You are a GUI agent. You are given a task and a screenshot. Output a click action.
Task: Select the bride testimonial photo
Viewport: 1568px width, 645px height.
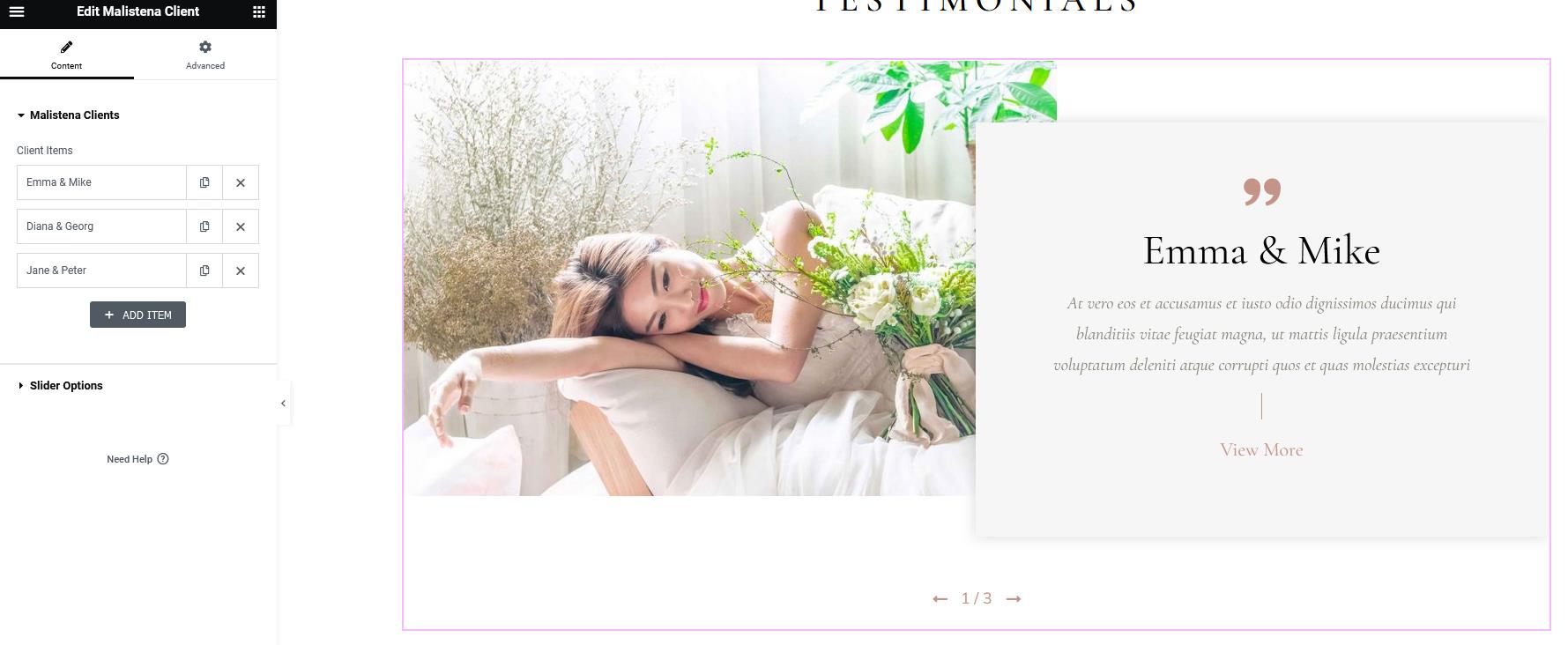[x=689, y=278]
